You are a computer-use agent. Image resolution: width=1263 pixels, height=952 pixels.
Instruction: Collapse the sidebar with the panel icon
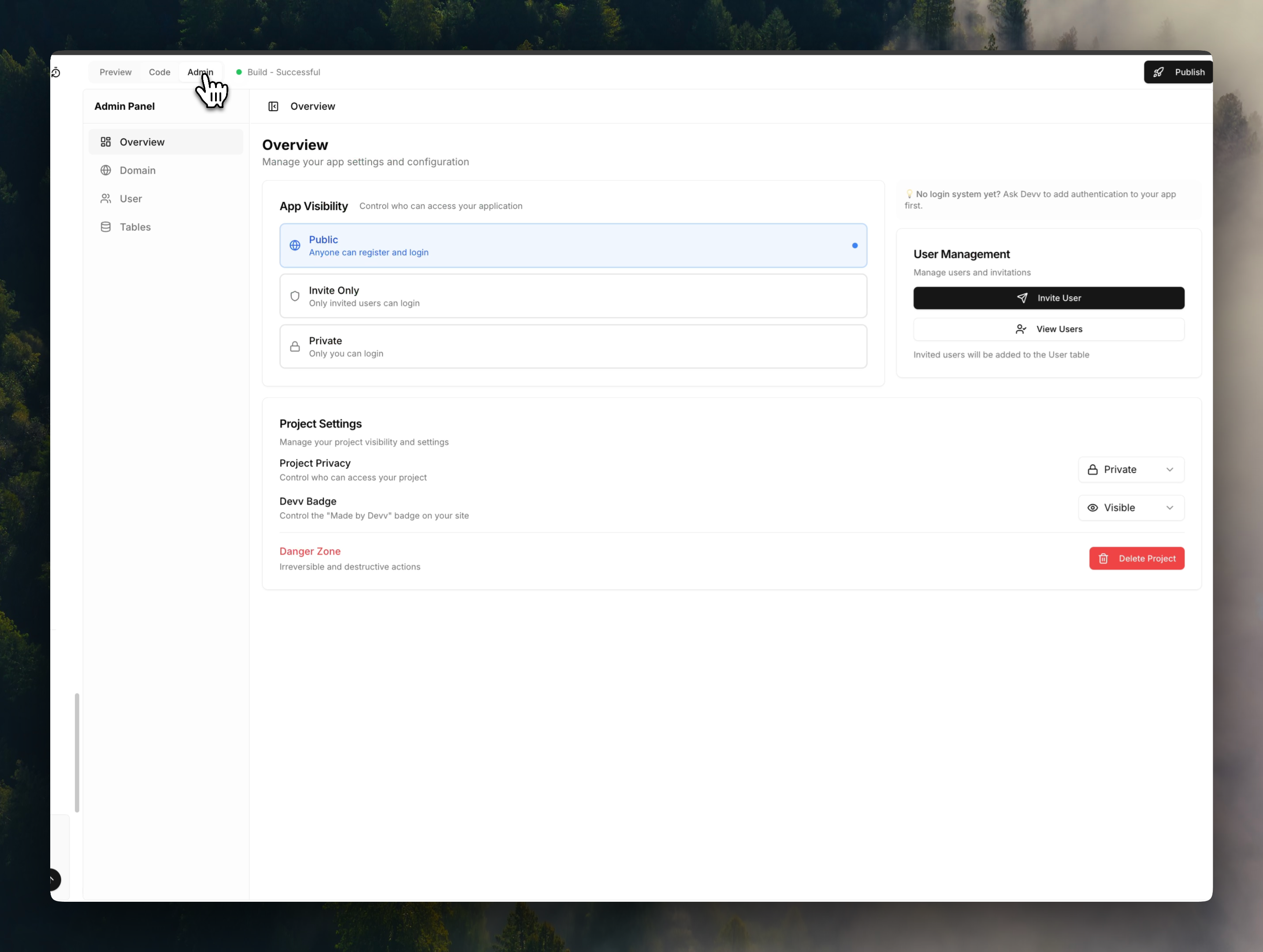click(x=273, y=106)
